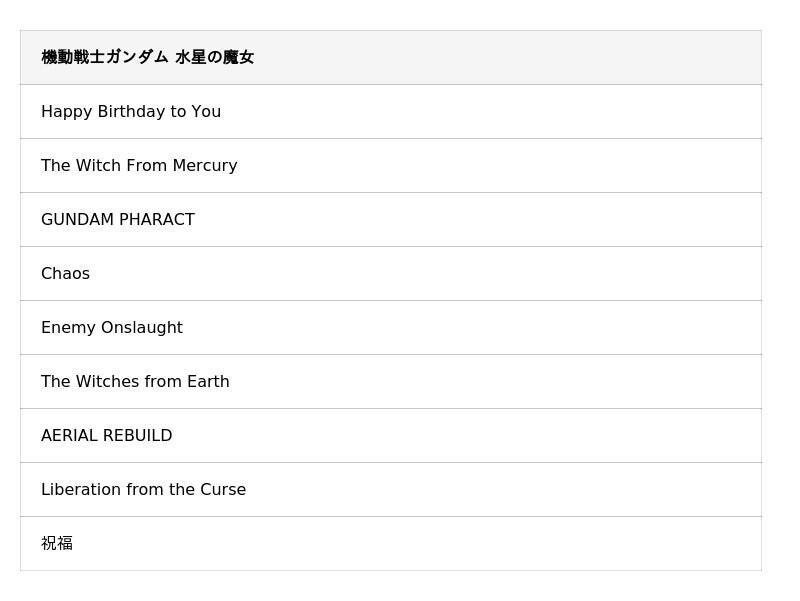
Task: Click the 機動戦士ガンダム 水星の魔女 header
Action: pyautogui.click(x=148, y=58)
